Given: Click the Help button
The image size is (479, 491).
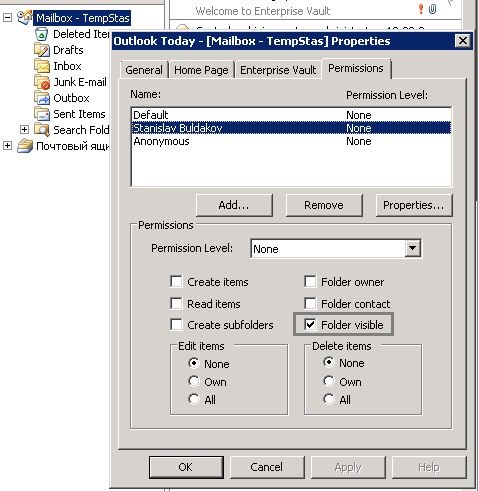Looking at the screenshot, I should (x=429, y=467).
